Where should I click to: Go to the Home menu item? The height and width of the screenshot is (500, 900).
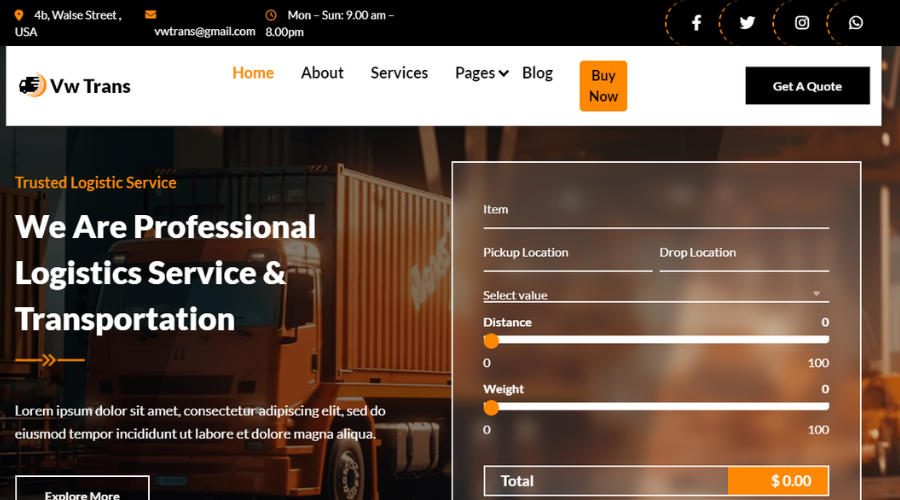(253, 73)
